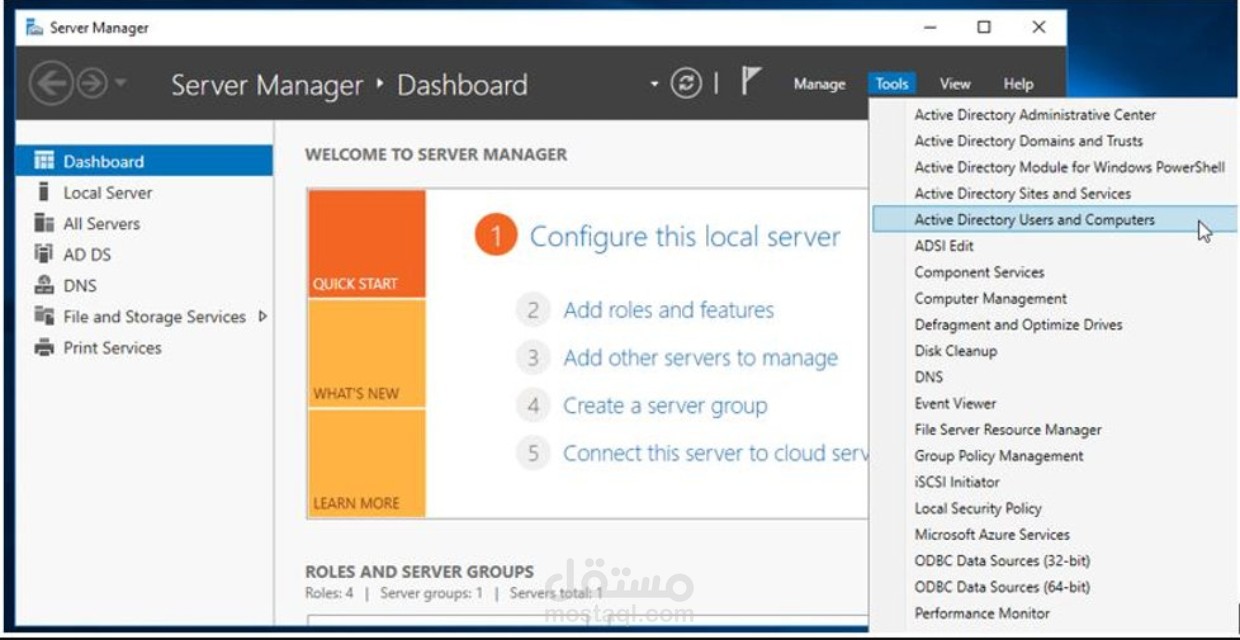Image resolution: width=1240 pixels, height=640 pixels.
Task: Select Local Server in the sidebar
Action: point(144,192)
